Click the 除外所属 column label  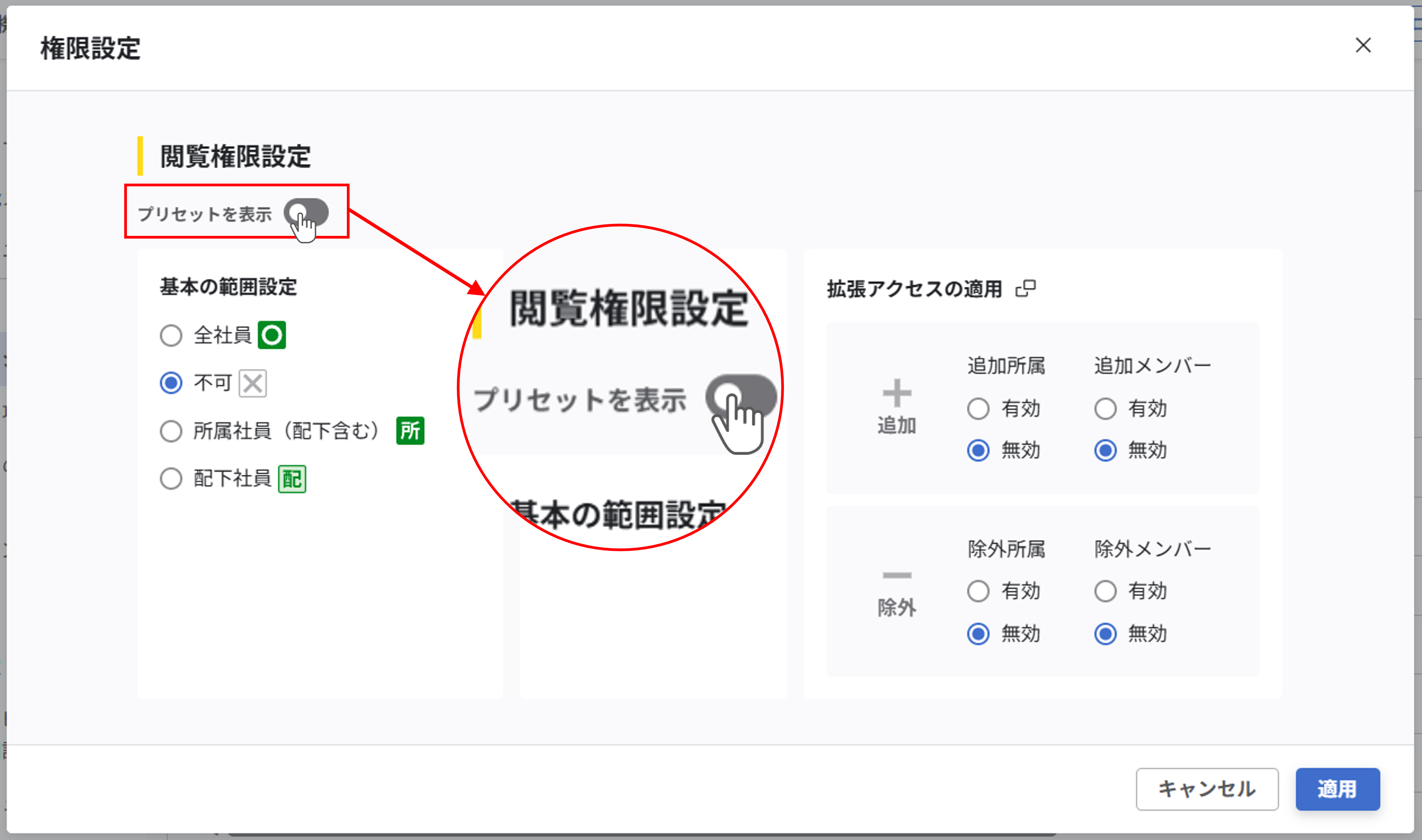pyautogui.click(x=1006, y=549)
